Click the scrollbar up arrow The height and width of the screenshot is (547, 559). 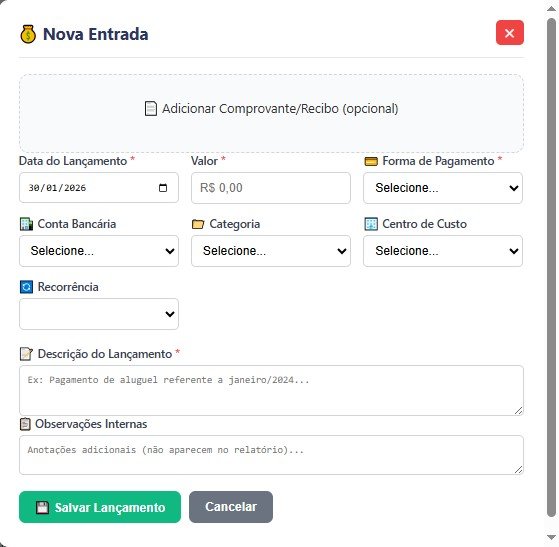551,9
